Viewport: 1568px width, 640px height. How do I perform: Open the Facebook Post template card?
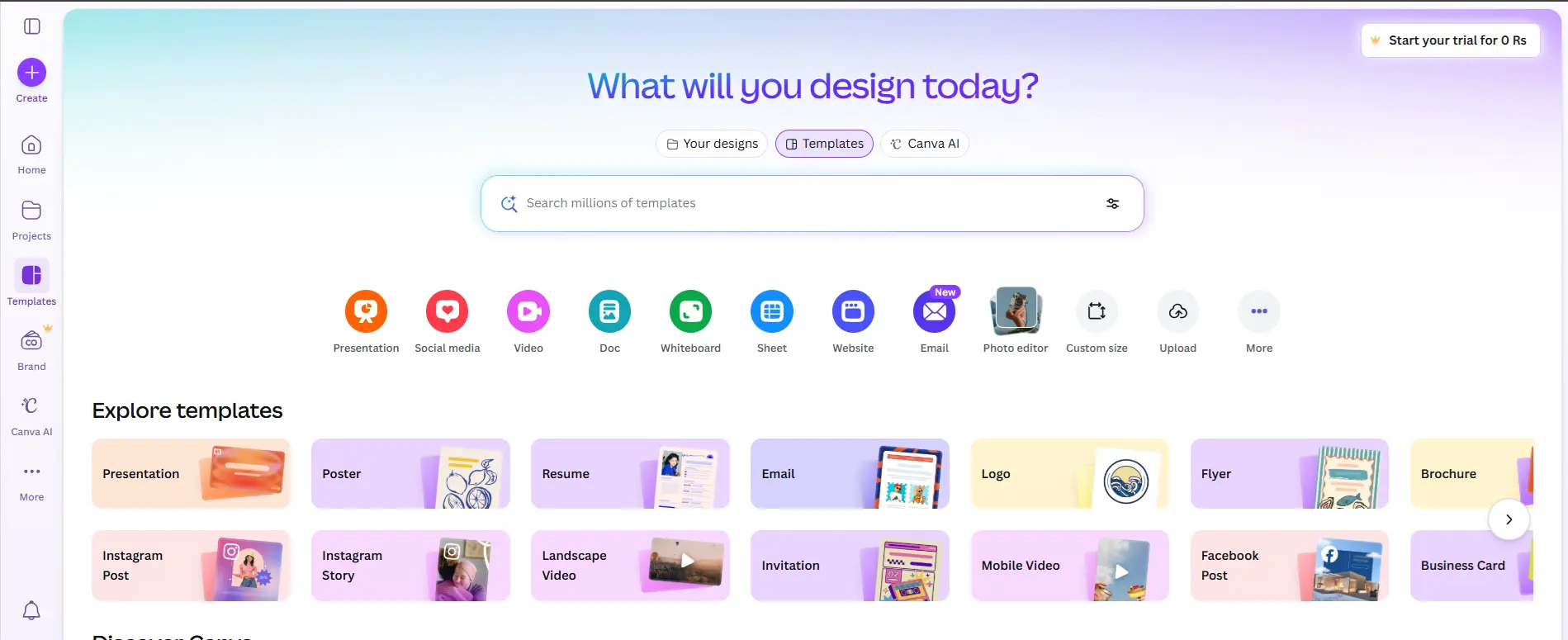coord(1289,566)
